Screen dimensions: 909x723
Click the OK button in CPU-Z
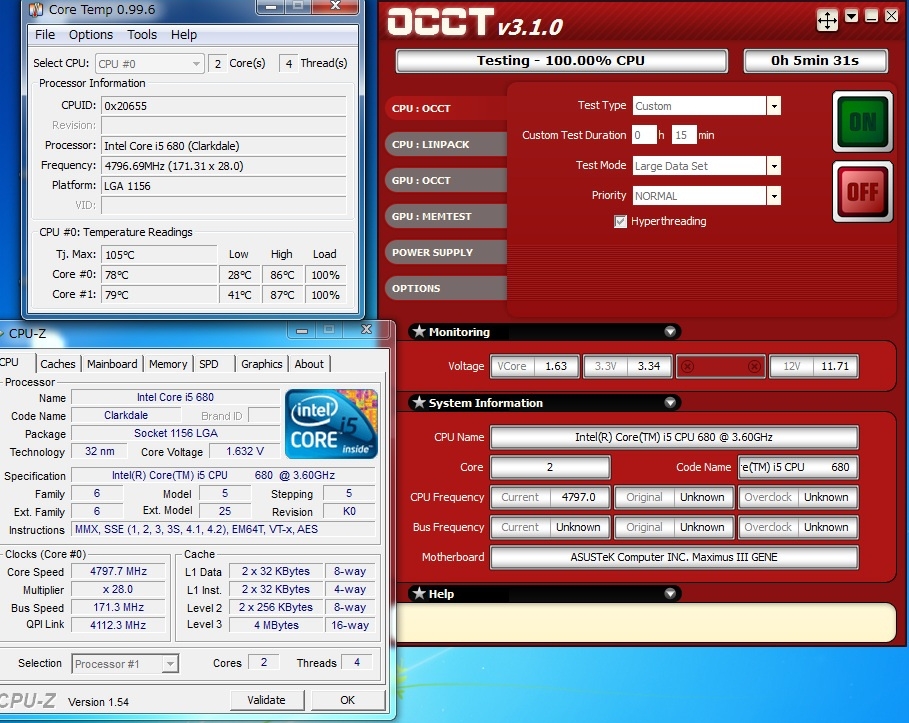click(x=348, y=700)
